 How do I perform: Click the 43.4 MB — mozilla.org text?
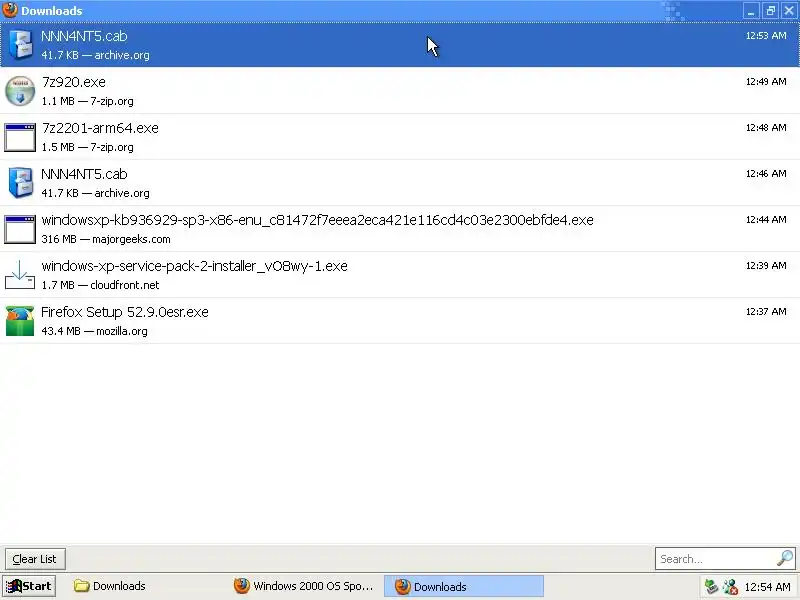pos(94,331)
